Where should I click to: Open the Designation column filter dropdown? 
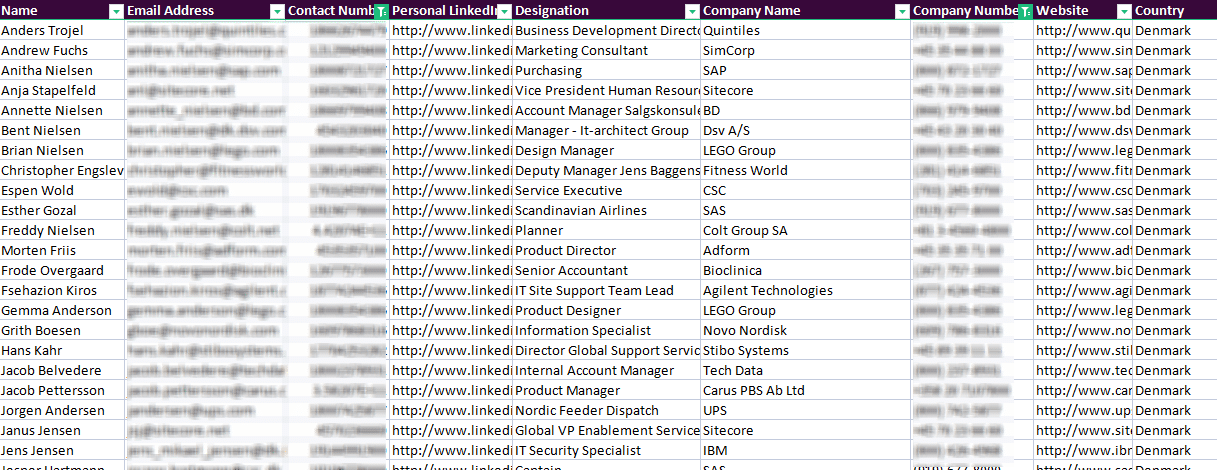click(x=692, y=11)
